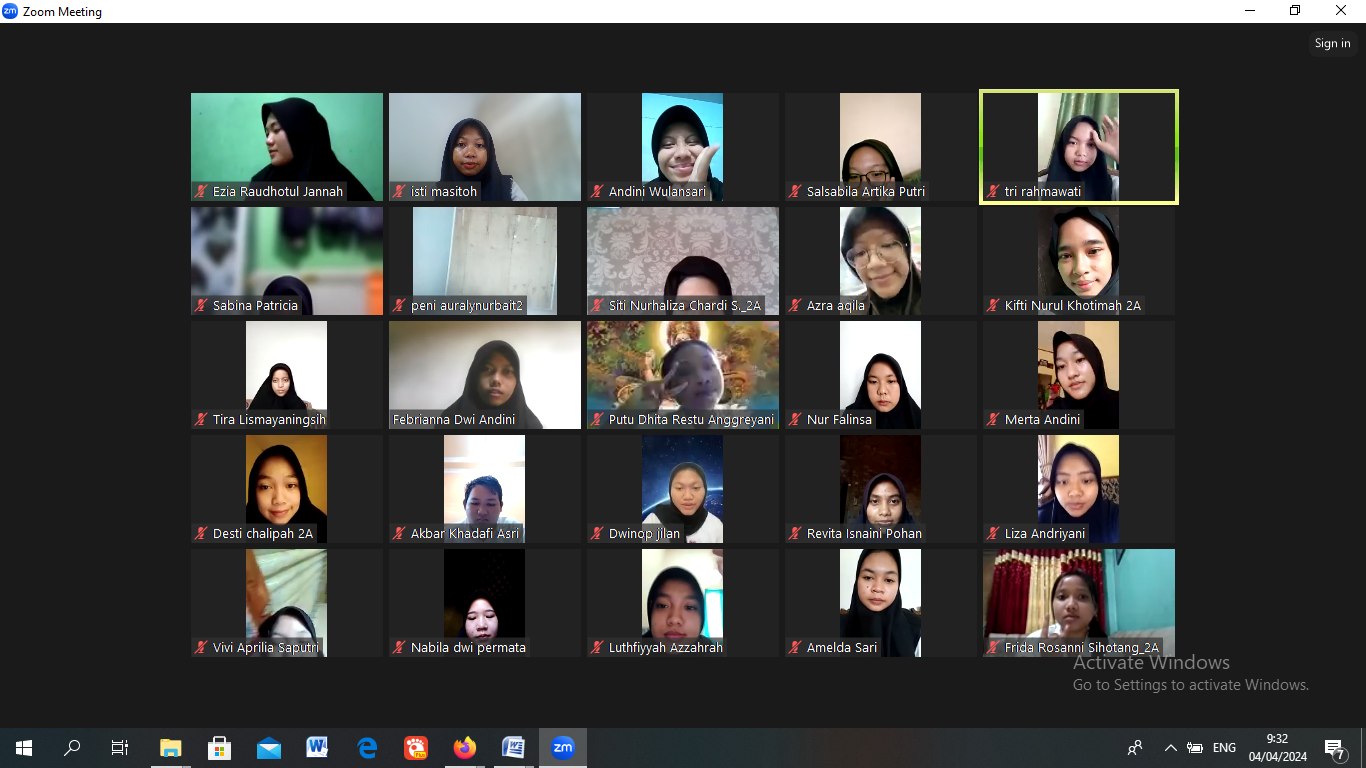1366x768 pixels.
Task: Open Zoom from the taskbar
Action: [x=563, y=748]
